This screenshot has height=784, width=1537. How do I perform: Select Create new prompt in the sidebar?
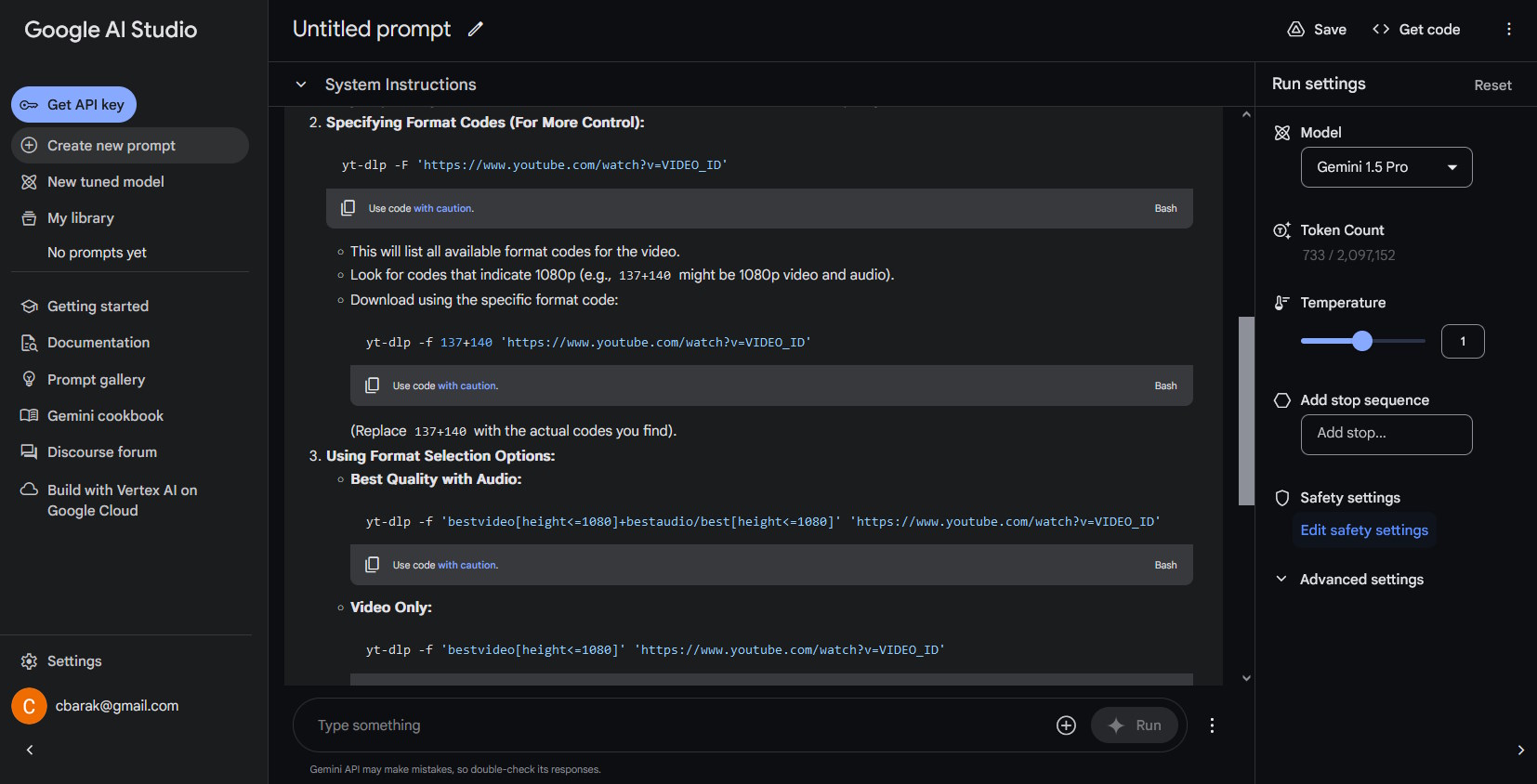(x=130, y=146)
